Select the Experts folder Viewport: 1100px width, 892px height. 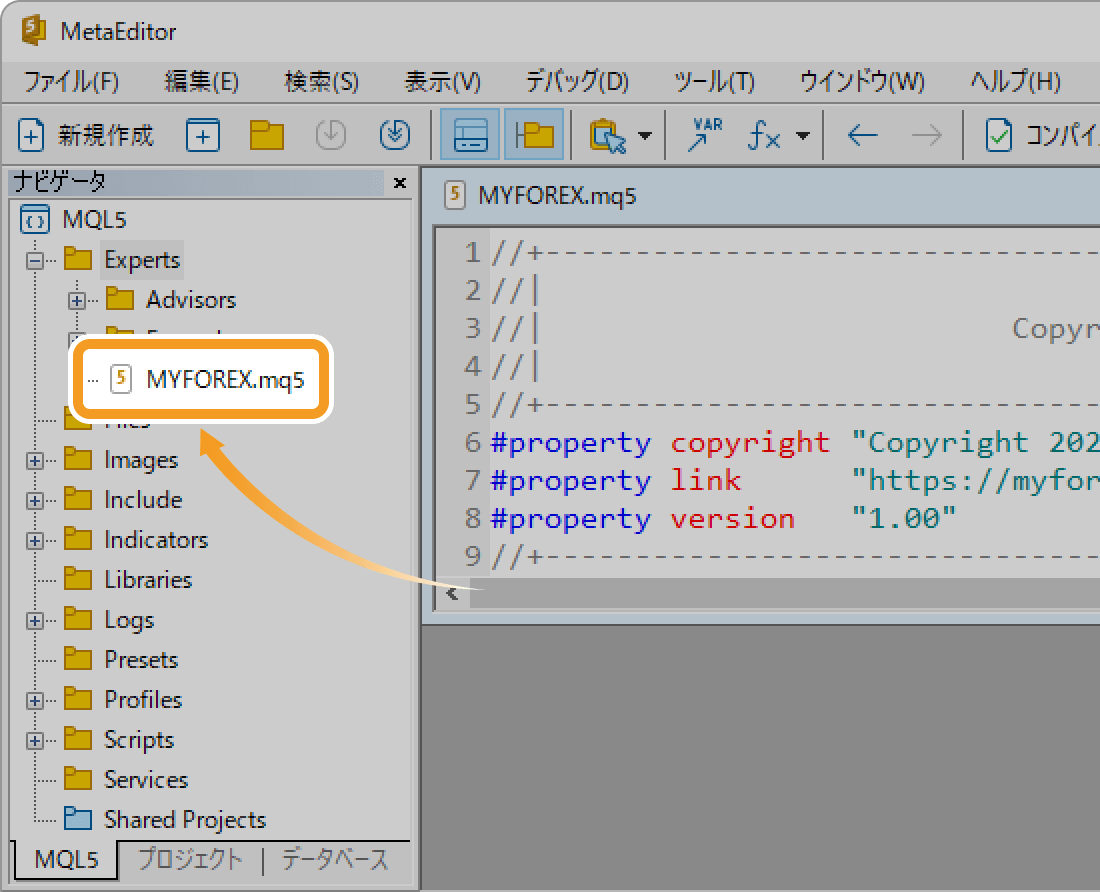(x=142, y=260)
